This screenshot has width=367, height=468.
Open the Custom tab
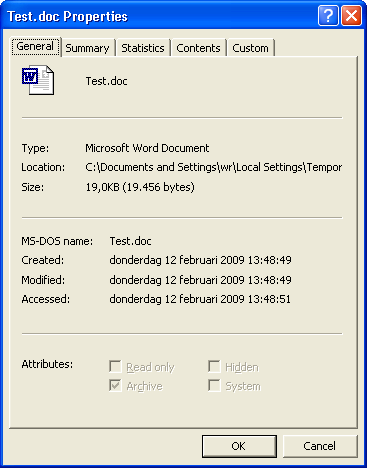click(250, 48)
